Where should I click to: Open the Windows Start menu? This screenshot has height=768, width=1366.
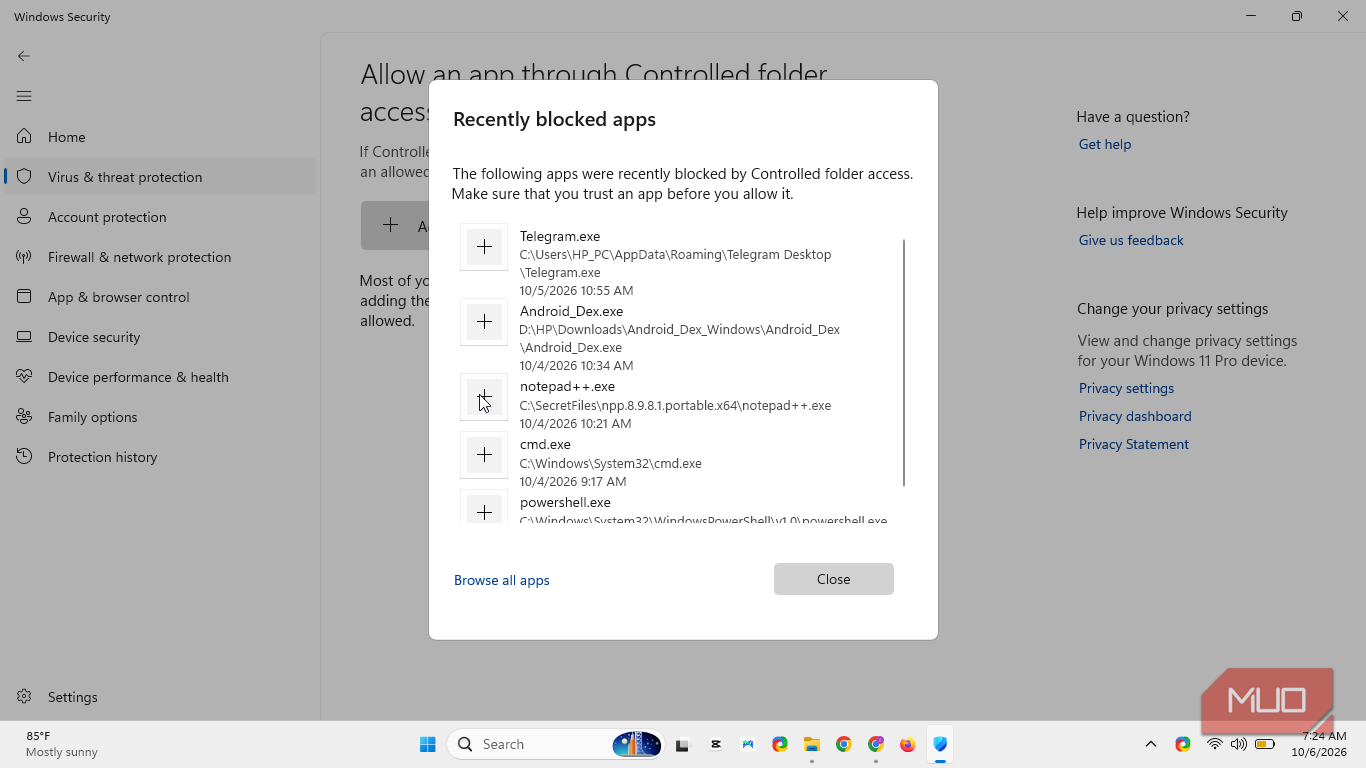428,744
